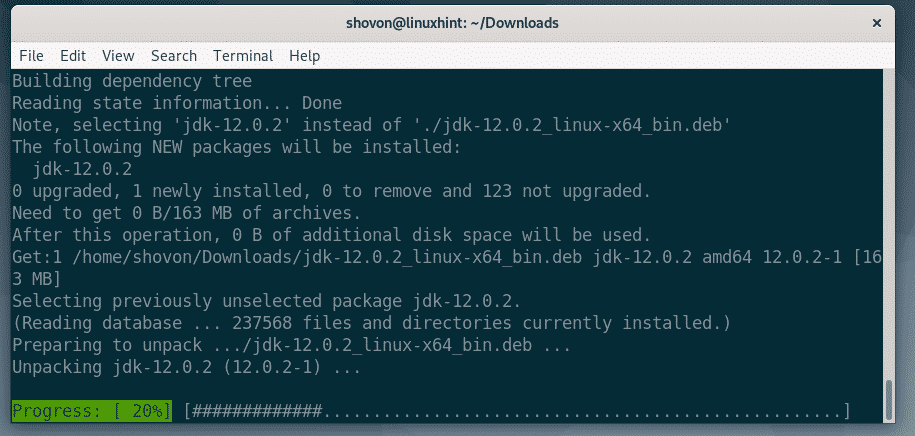Open the Terminal menu
Viewport: 915px width, 436px height.
pos(243,56)
